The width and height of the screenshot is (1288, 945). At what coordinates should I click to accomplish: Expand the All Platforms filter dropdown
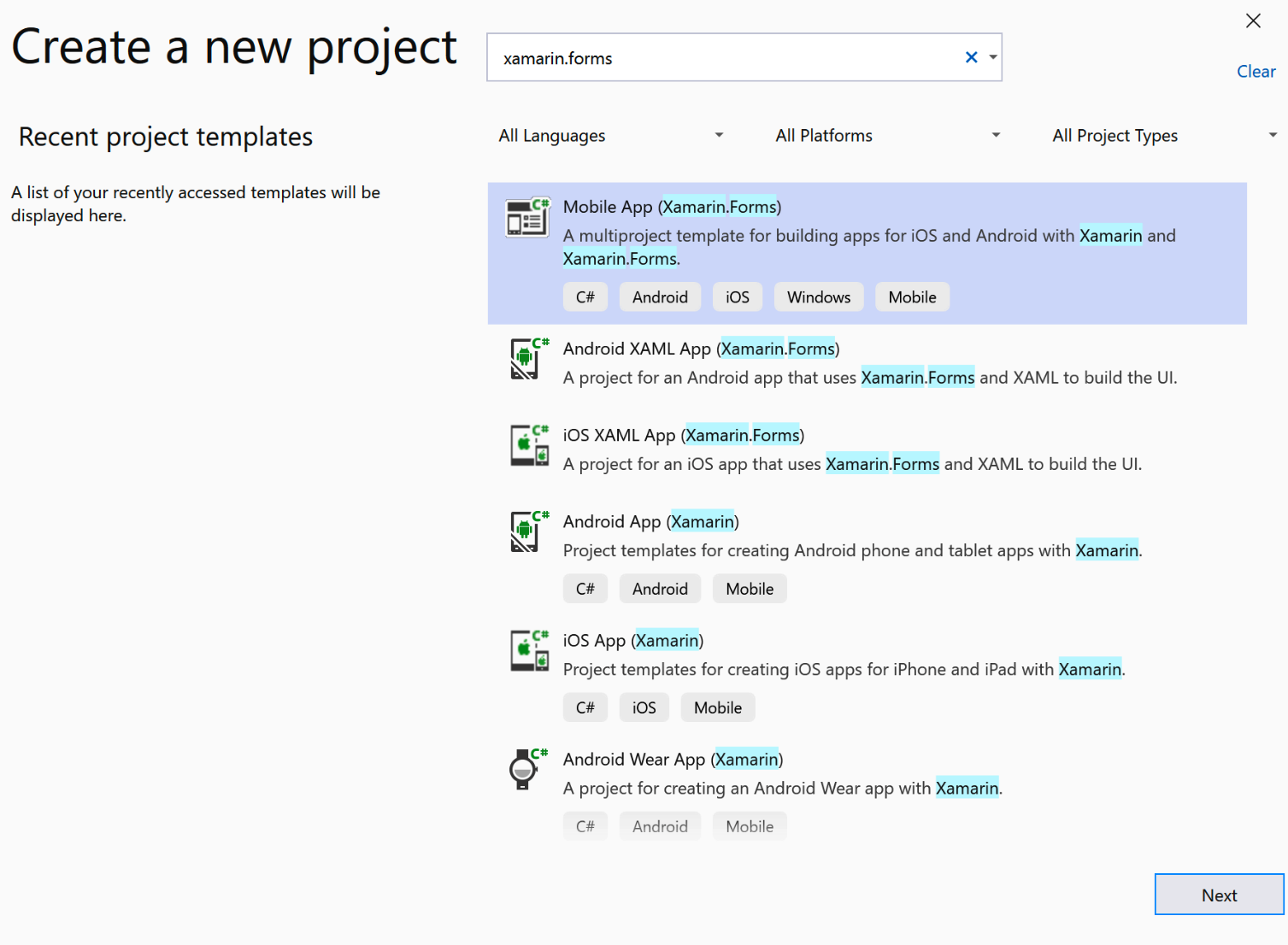point(887,136)
